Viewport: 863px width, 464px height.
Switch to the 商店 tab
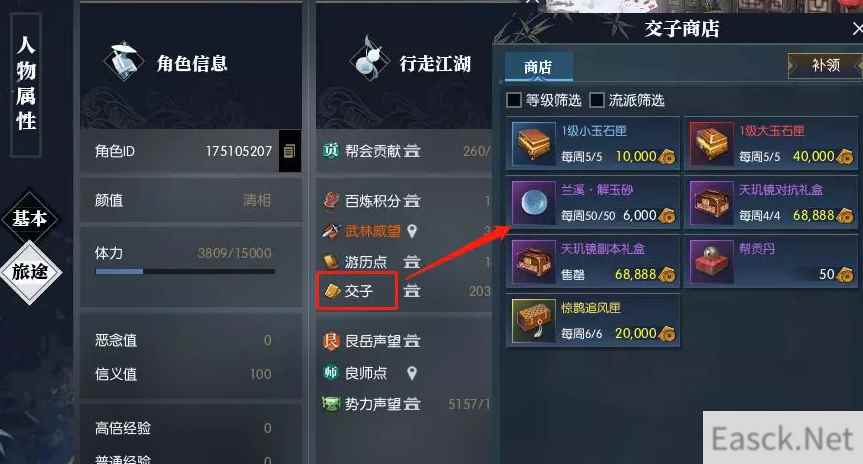pos(538,67)
